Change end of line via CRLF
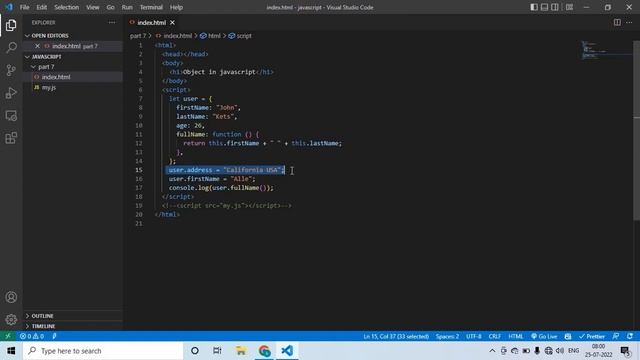Screen dimensions: 640x360 pyautogui.click(x=495, y=336)
